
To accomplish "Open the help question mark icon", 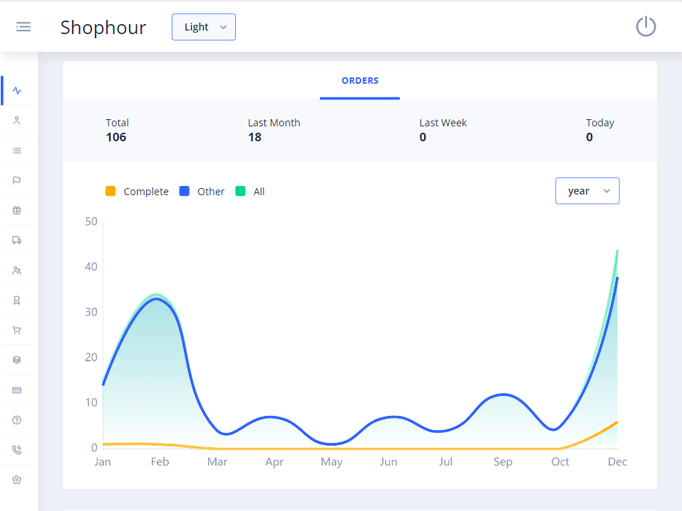I will click(x=17, y=420).
